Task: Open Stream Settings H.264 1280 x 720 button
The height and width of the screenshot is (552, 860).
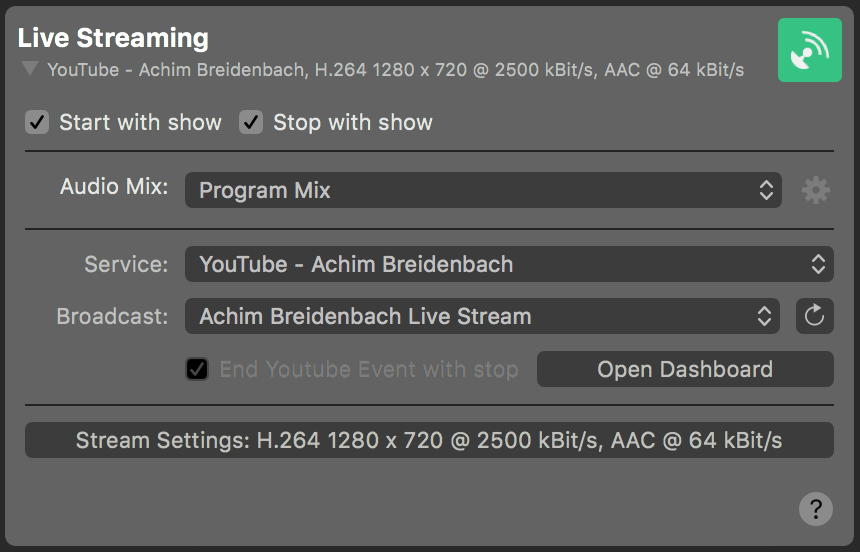Action: point(429,440)
